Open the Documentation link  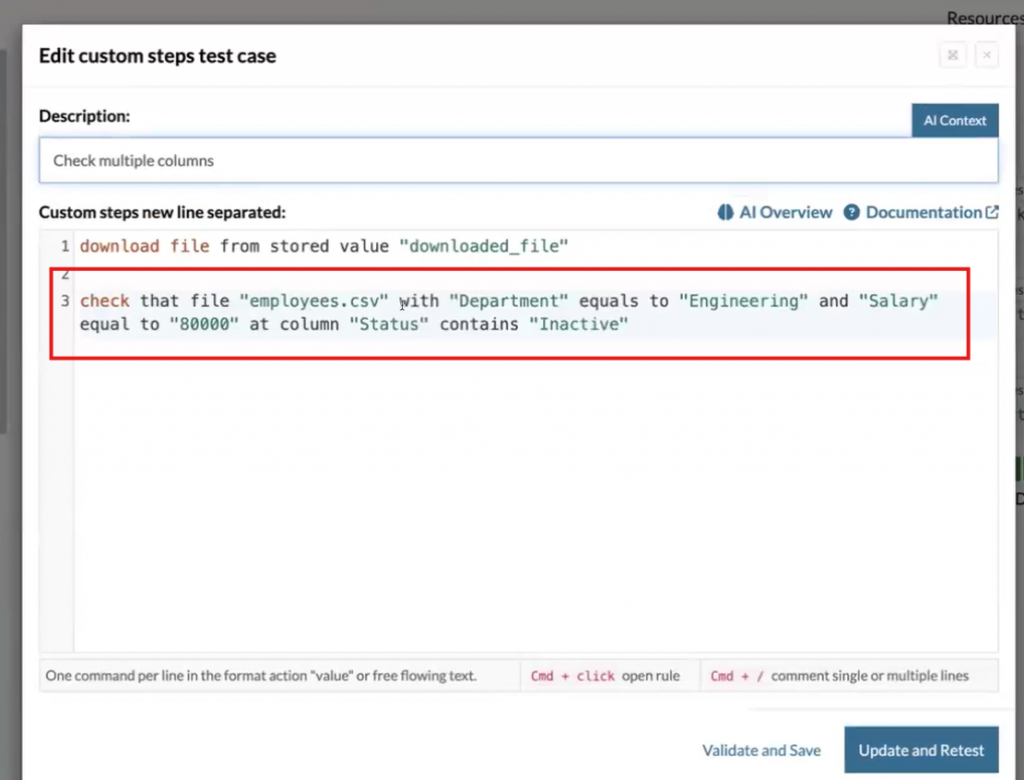tap(923, 212)
